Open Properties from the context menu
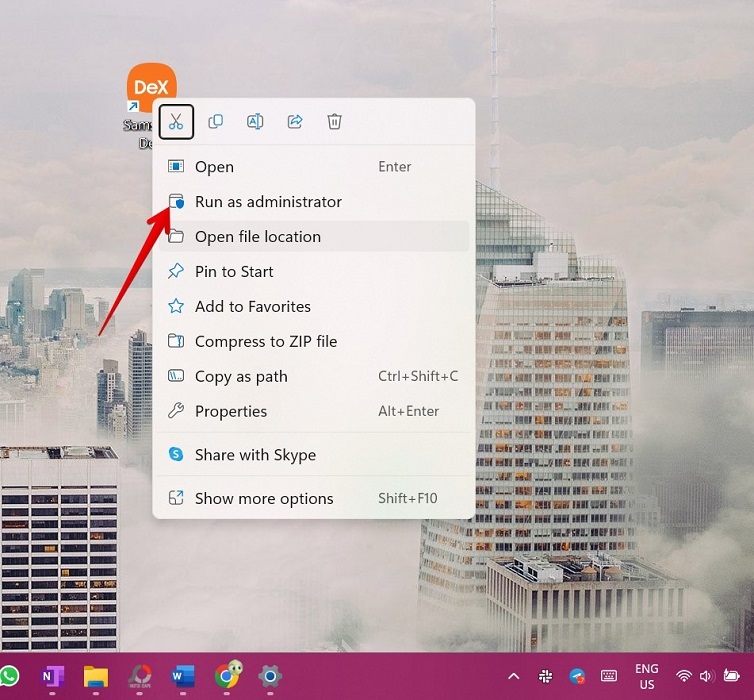 click(x=314, y=411)
